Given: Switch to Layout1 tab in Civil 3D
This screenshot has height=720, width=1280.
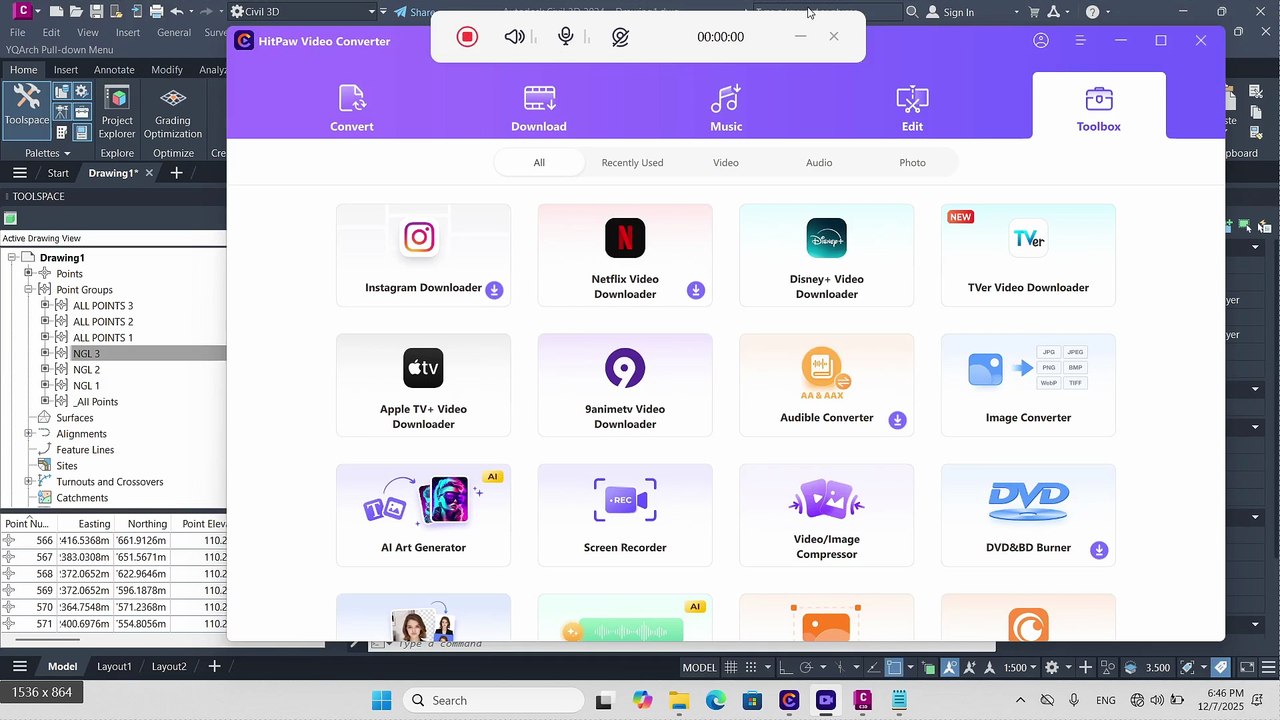Looking at the screenshot, I should click(114, 667).
